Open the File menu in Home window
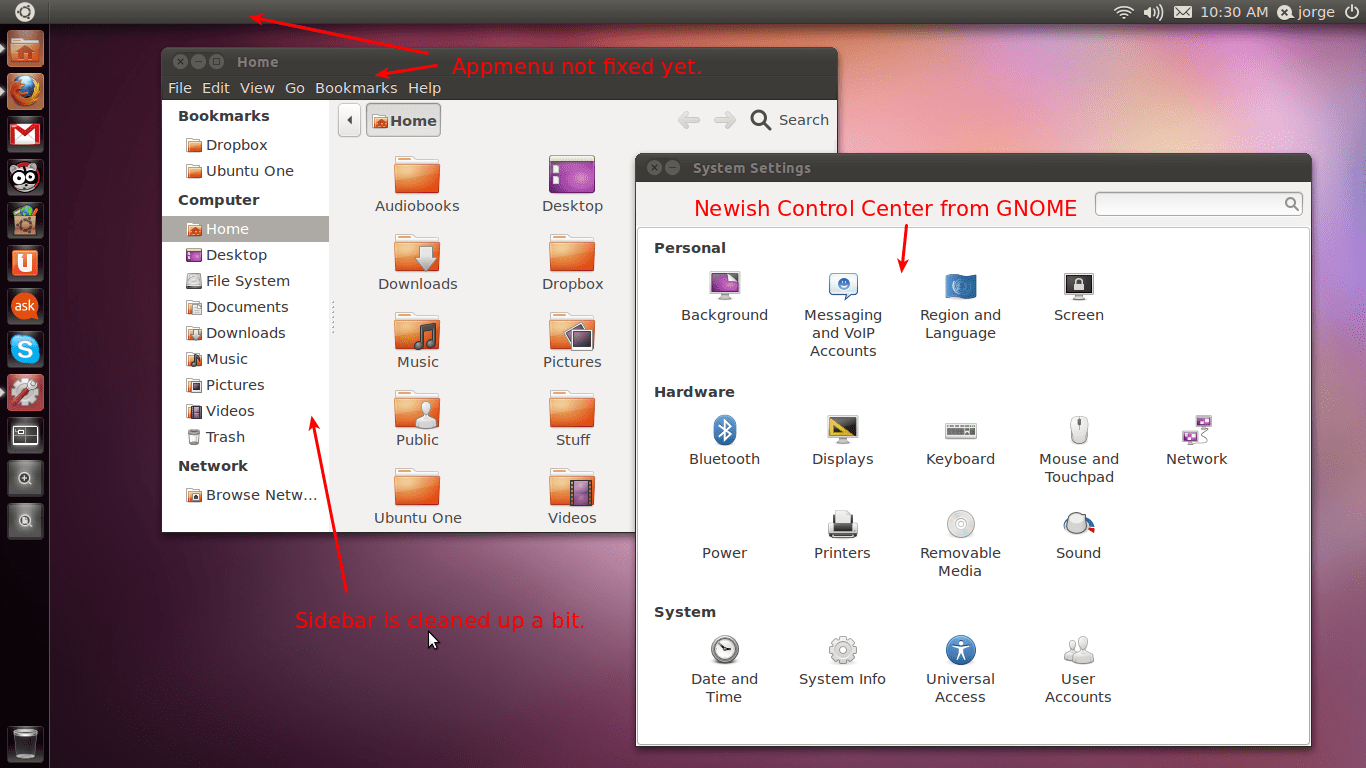 point(180,88)
